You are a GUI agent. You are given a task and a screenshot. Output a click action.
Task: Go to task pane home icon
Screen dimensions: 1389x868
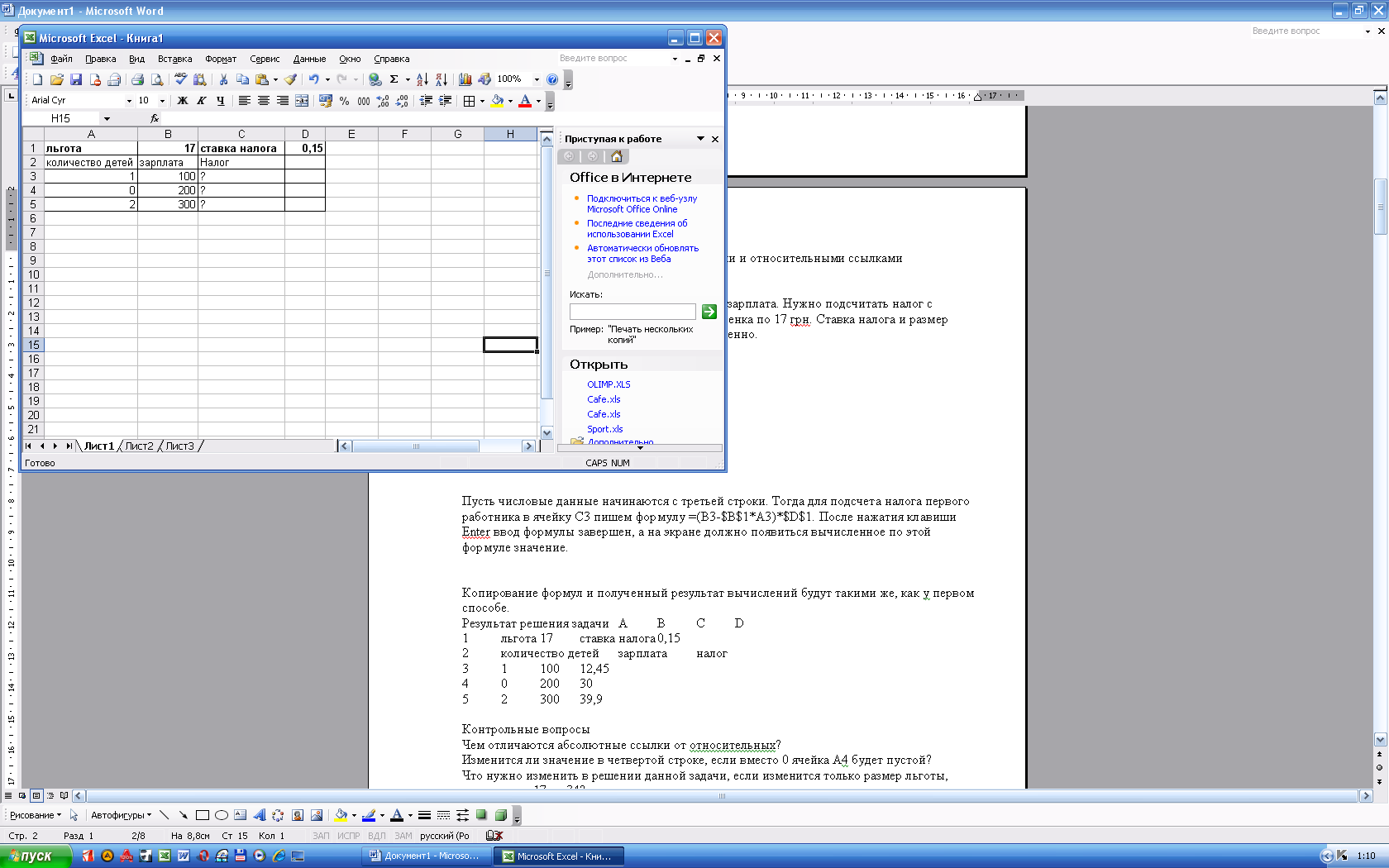coord(616,156)
